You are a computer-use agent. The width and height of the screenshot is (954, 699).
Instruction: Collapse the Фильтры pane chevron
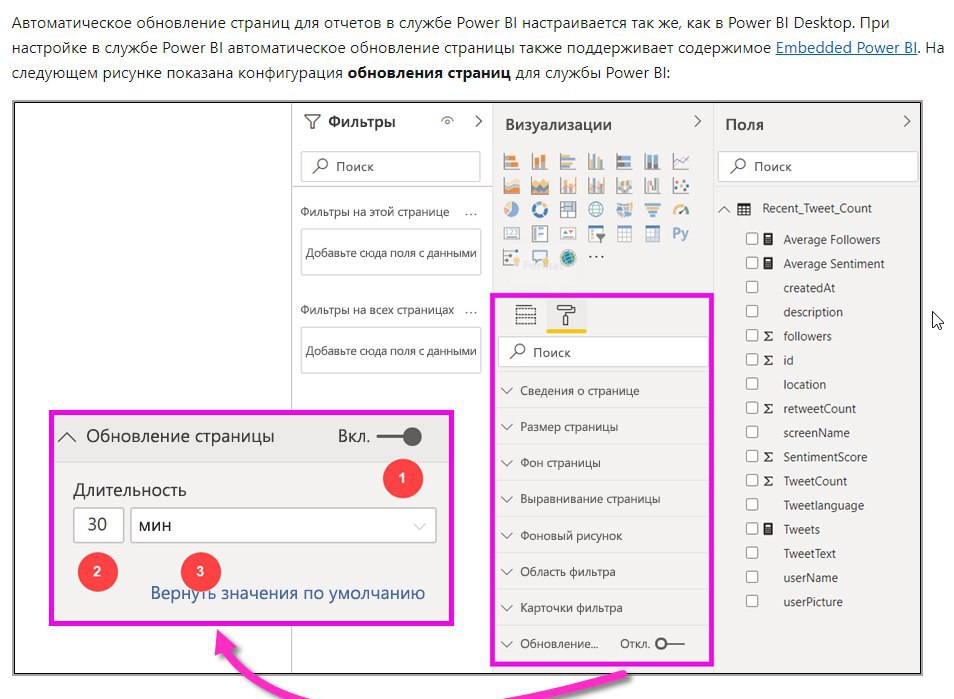coord(479,121)
